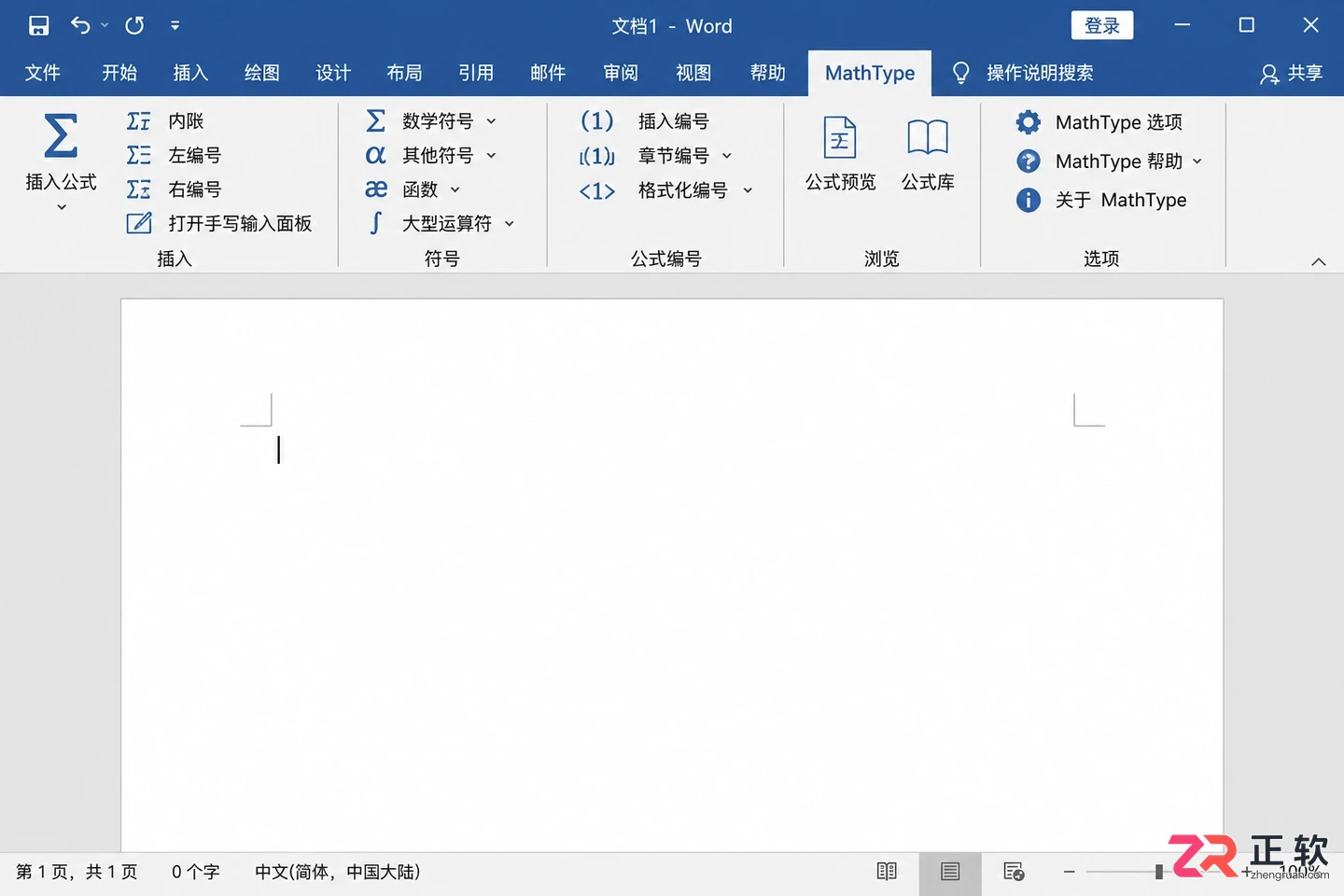This screenshot has width=1344, height=896.
Task: Open MathType 选项 settings gear
Action: [x=1028, y=122]
